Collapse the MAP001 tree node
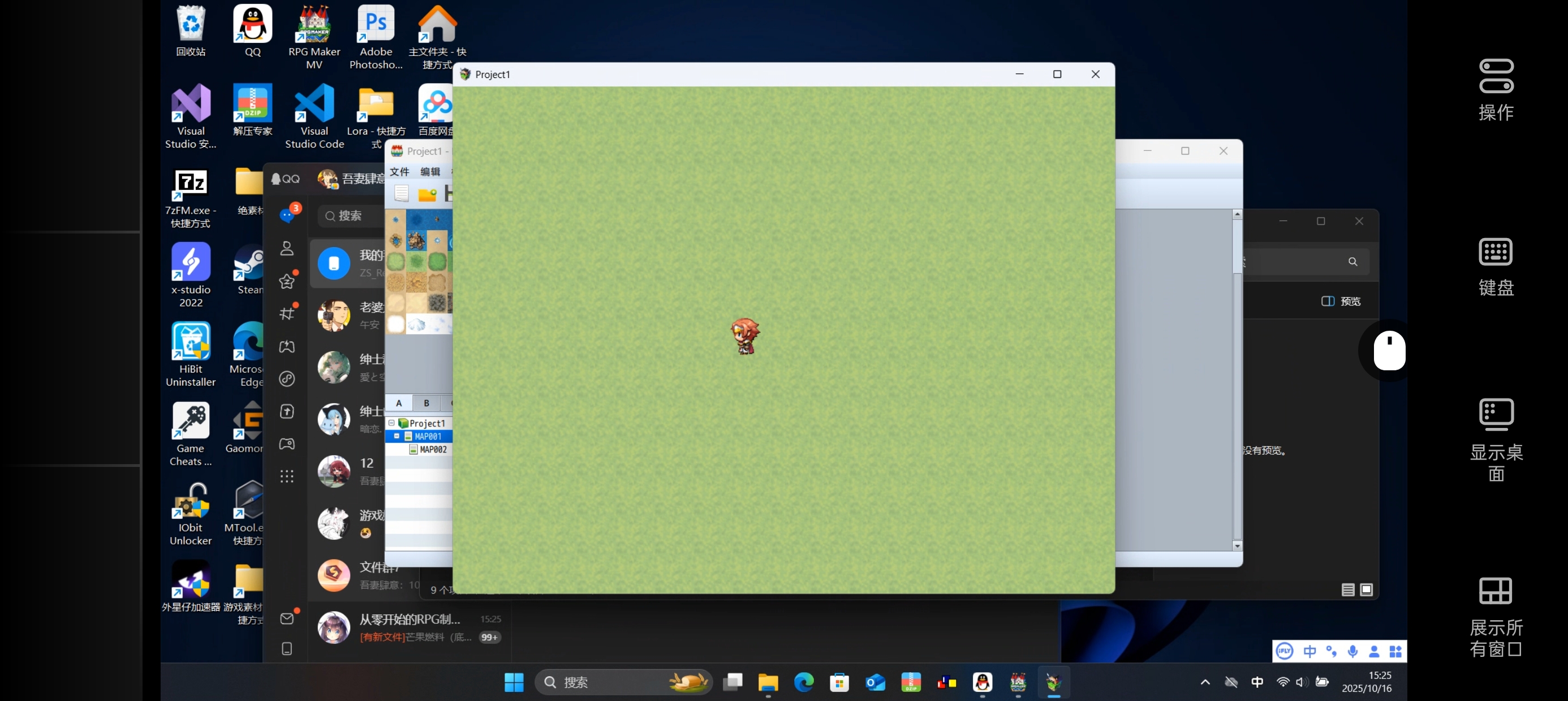 397,436
